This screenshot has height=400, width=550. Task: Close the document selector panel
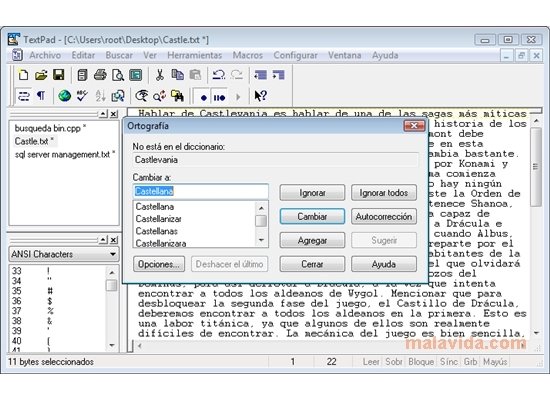click(114, 114)
